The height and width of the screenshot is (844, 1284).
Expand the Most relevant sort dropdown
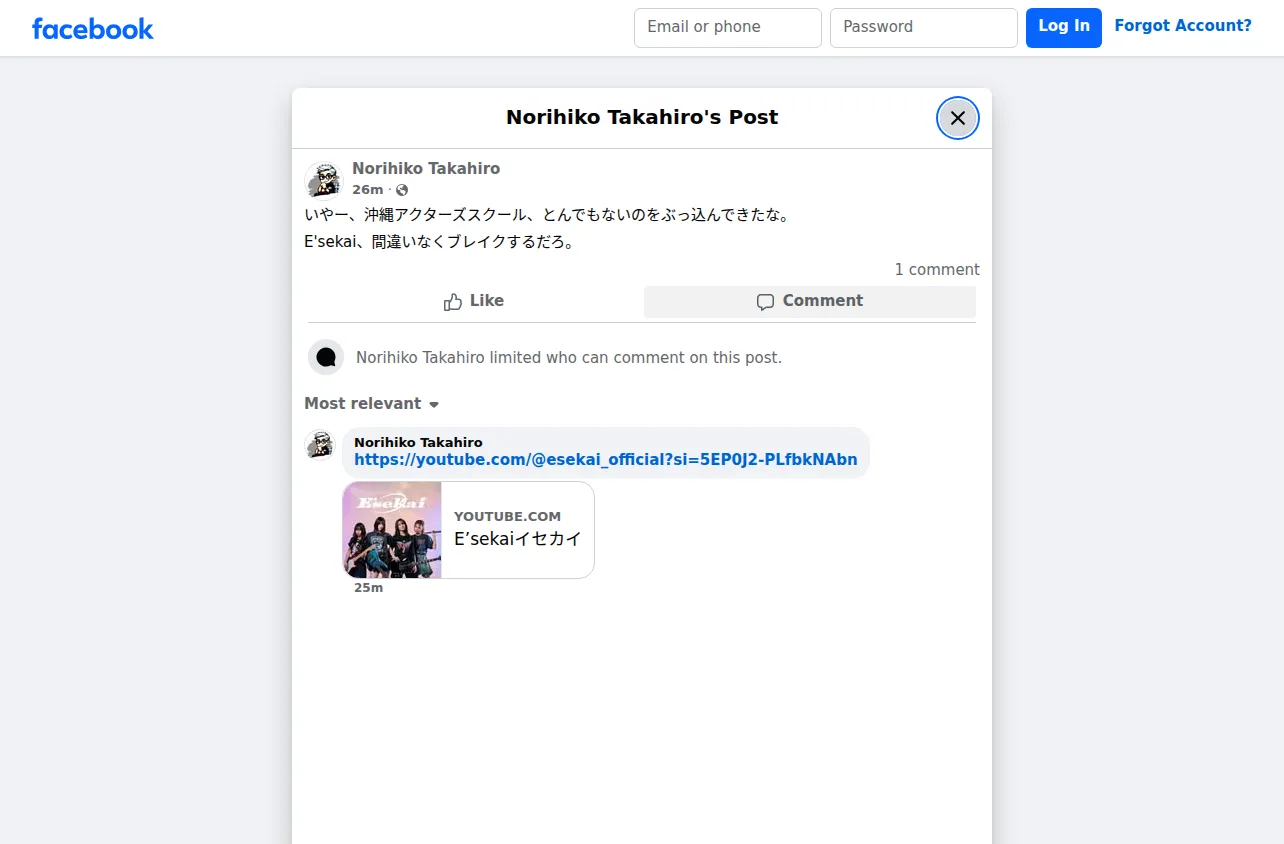click(x=372, y=404)
